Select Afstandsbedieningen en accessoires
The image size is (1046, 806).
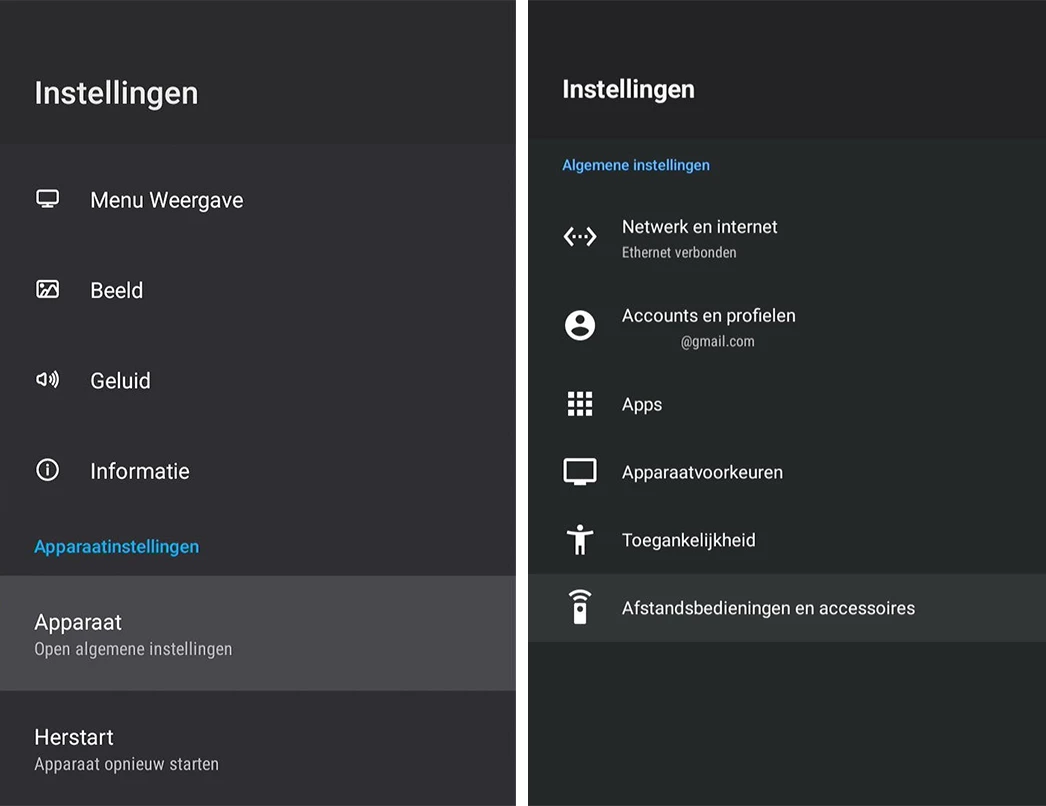767,608
